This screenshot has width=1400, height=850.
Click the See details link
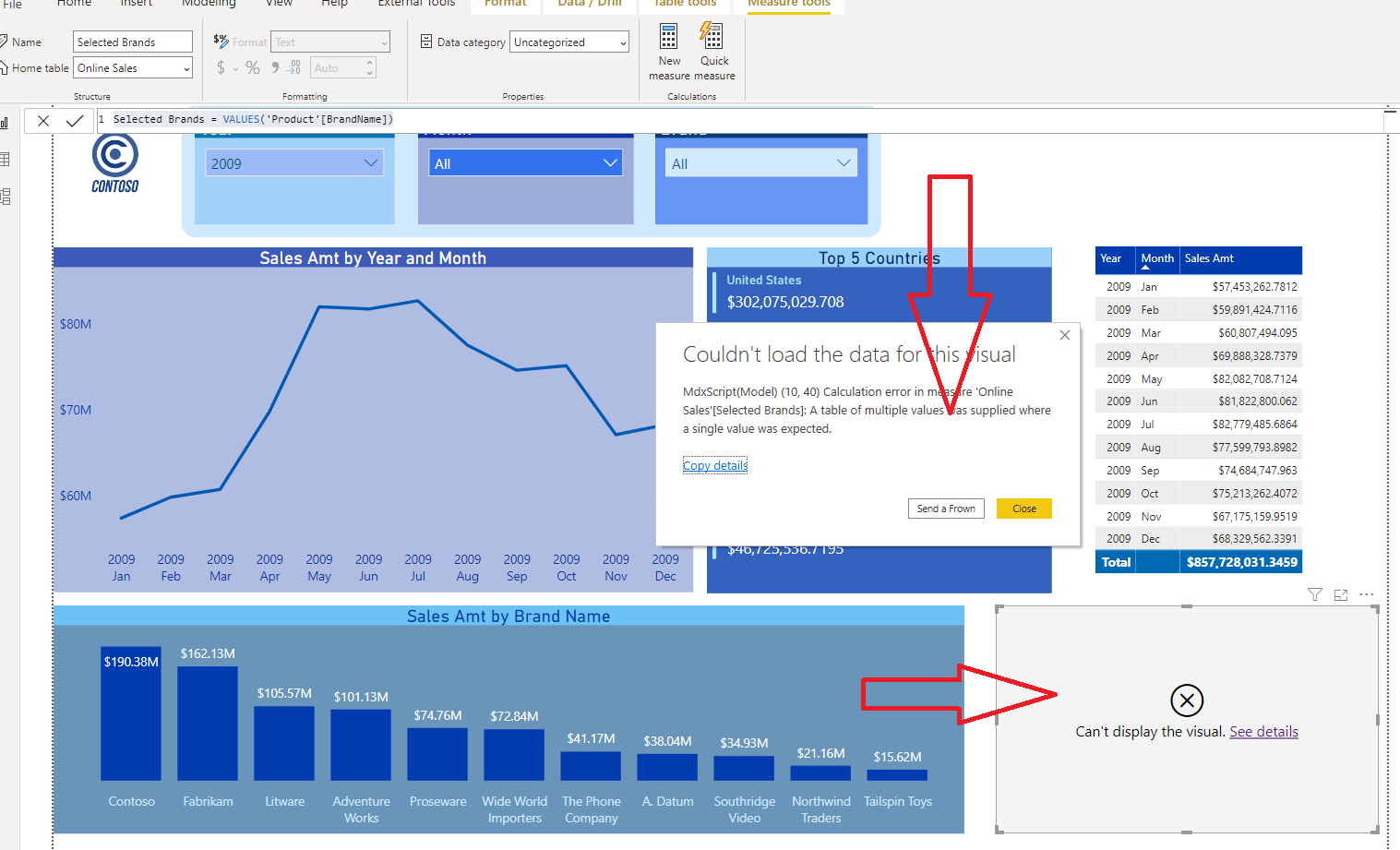(1263, 731)
